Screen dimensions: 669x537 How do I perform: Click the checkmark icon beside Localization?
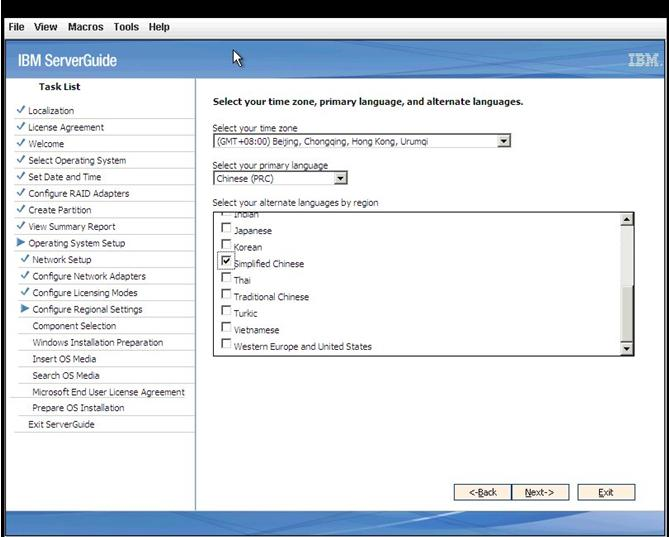[x=20, y=110]
